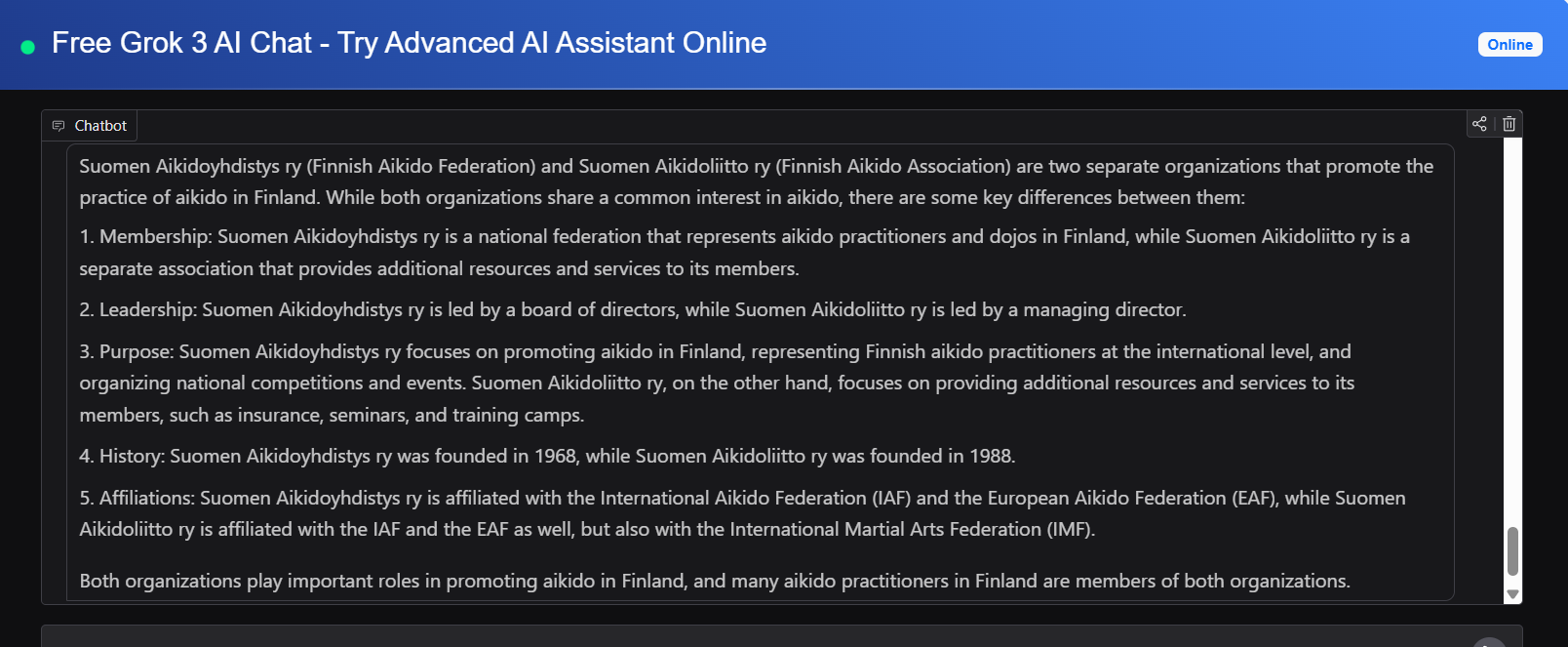This screenshot has width=1568, height=647.
Task: Click the chat scrollbar thumb
Action: (1512, 551)
